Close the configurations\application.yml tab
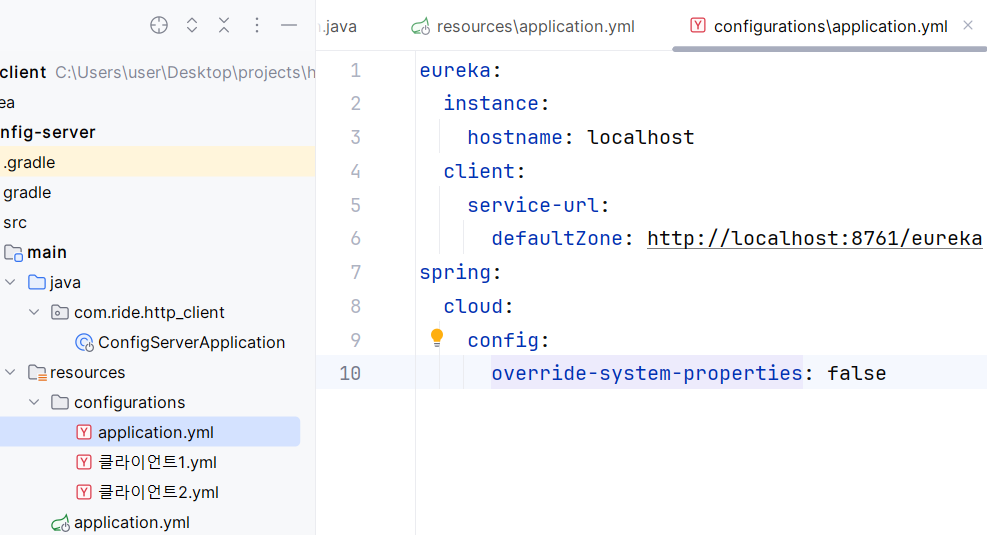The height and width of the screenshot is (535, 987). tap(968, 25)
